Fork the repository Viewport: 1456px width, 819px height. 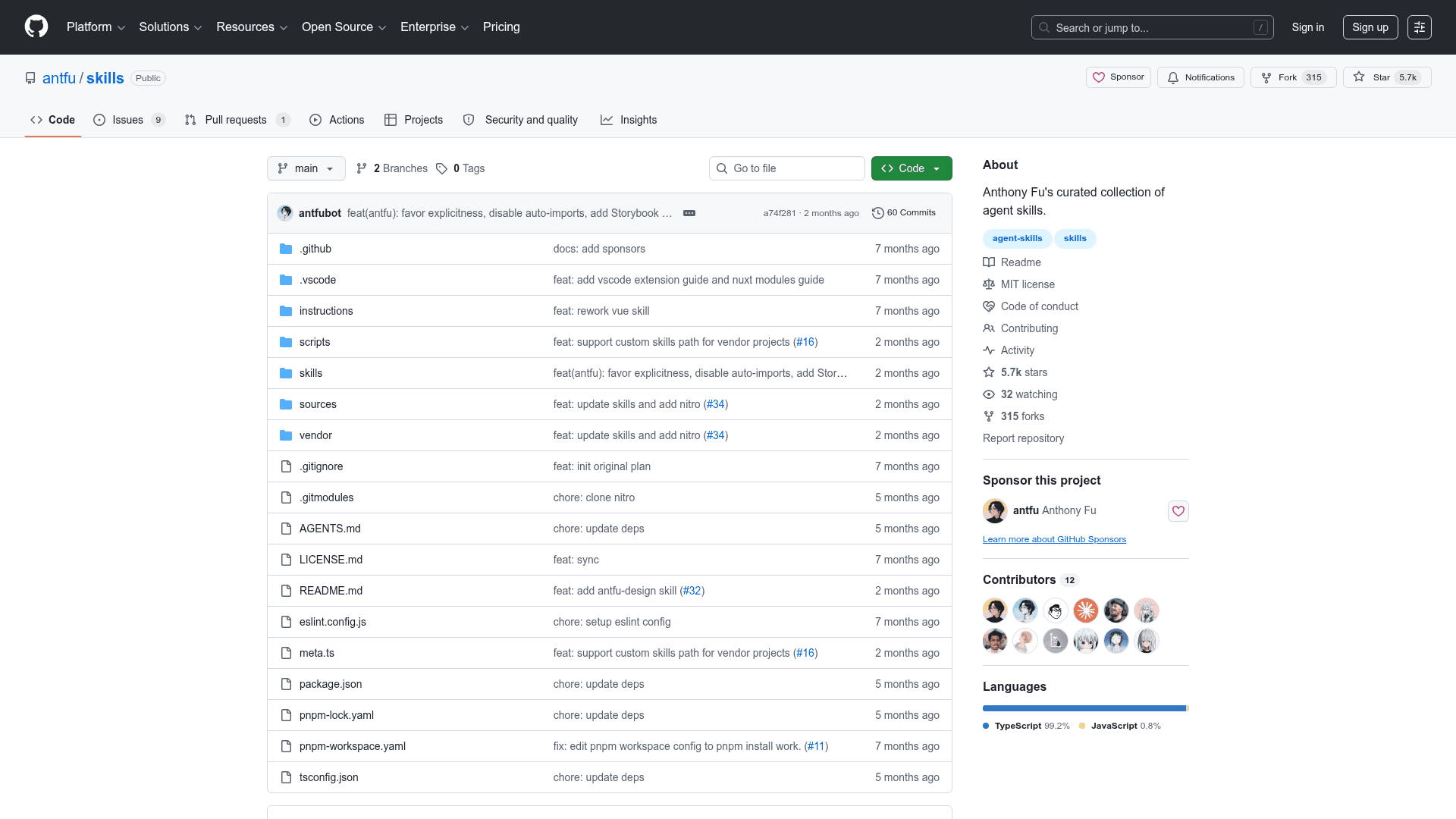(1294, 77)
